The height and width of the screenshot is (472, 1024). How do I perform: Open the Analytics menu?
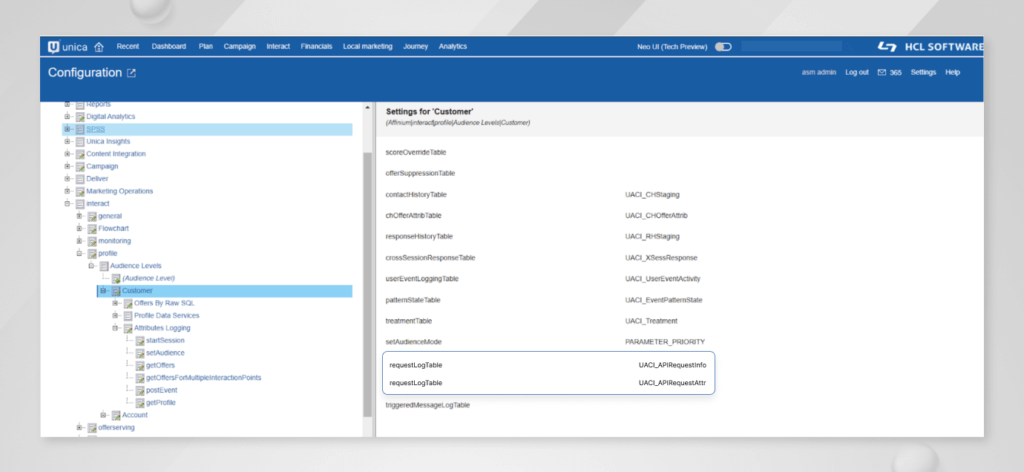pos(453,46)
